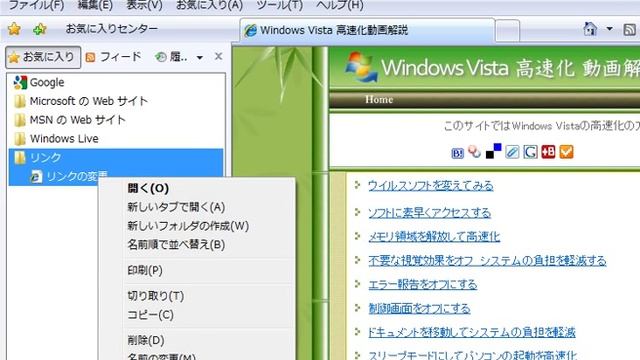Click the orange checkmark bookmark icon

(x=567, y=152)
